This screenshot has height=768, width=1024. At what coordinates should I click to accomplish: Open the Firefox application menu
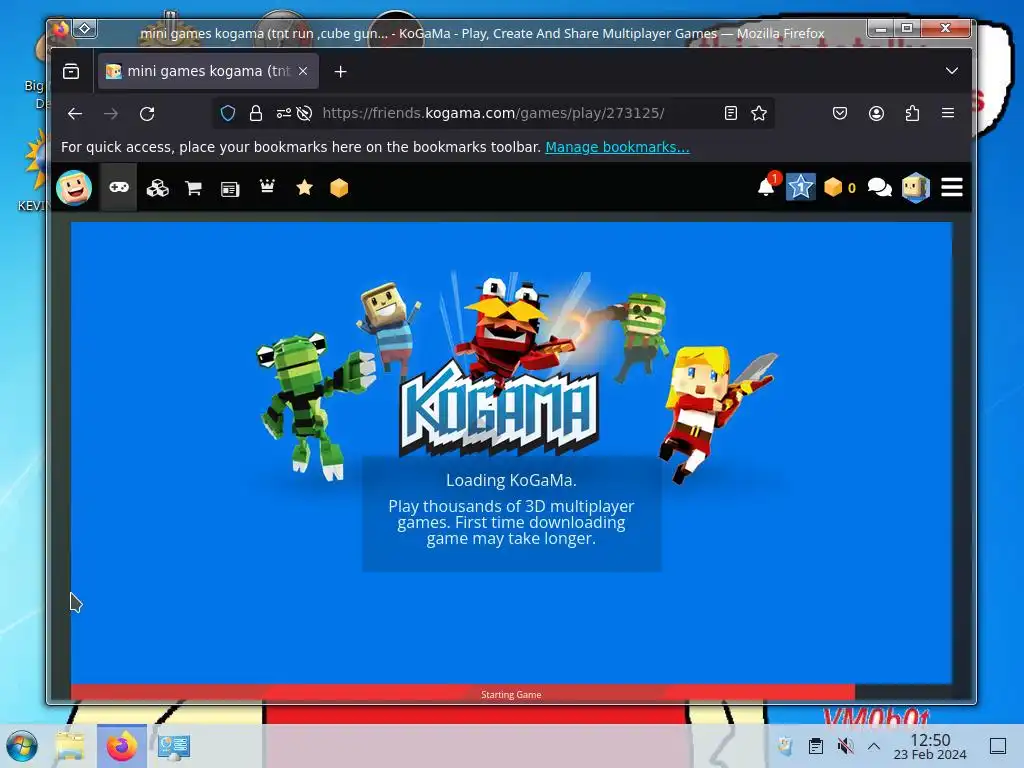(948, 113)
